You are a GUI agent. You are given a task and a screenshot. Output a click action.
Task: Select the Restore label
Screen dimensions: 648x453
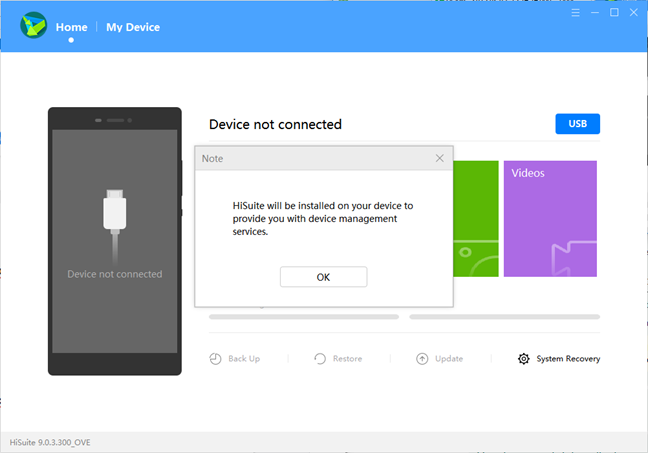click(x=348, y=359)
